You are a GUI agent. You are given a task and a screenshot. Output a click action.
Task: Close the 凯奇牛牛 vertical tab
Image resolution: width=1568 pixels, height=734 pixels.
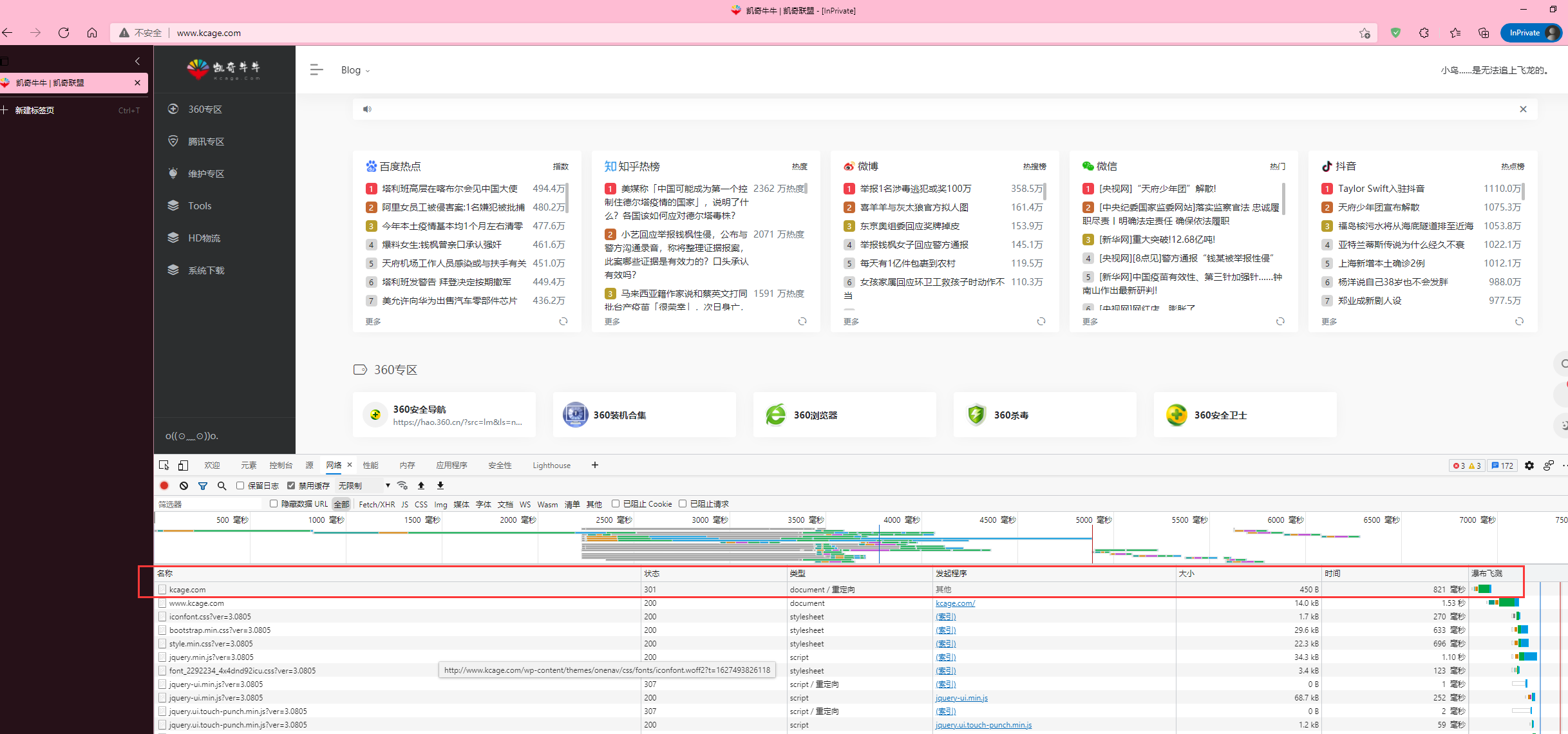(137, 82)
